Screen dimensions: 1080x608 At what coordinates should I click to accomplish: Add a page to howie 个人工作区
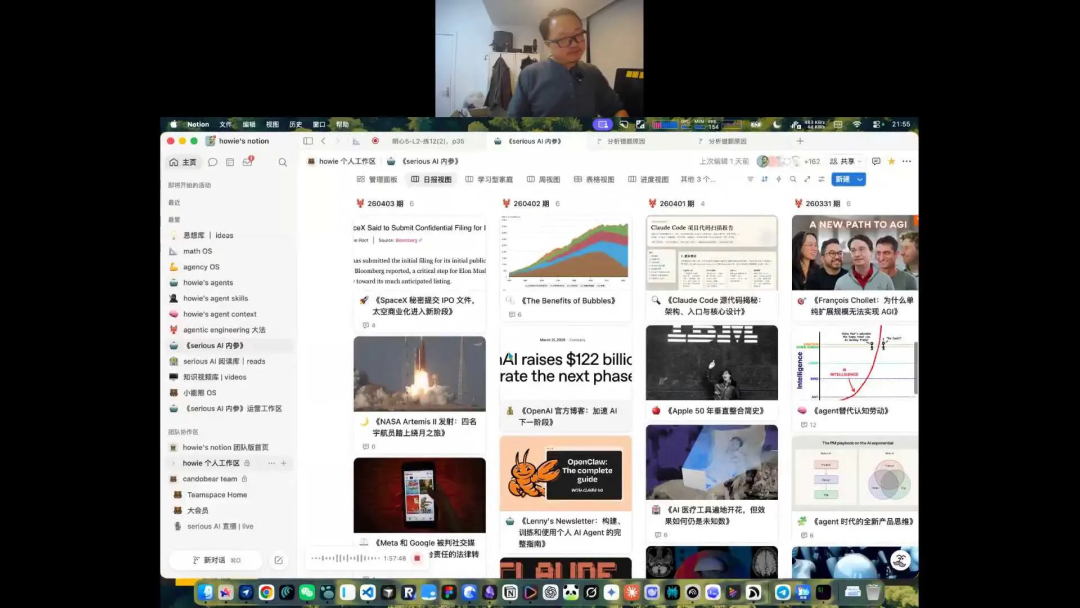[284, 463]
